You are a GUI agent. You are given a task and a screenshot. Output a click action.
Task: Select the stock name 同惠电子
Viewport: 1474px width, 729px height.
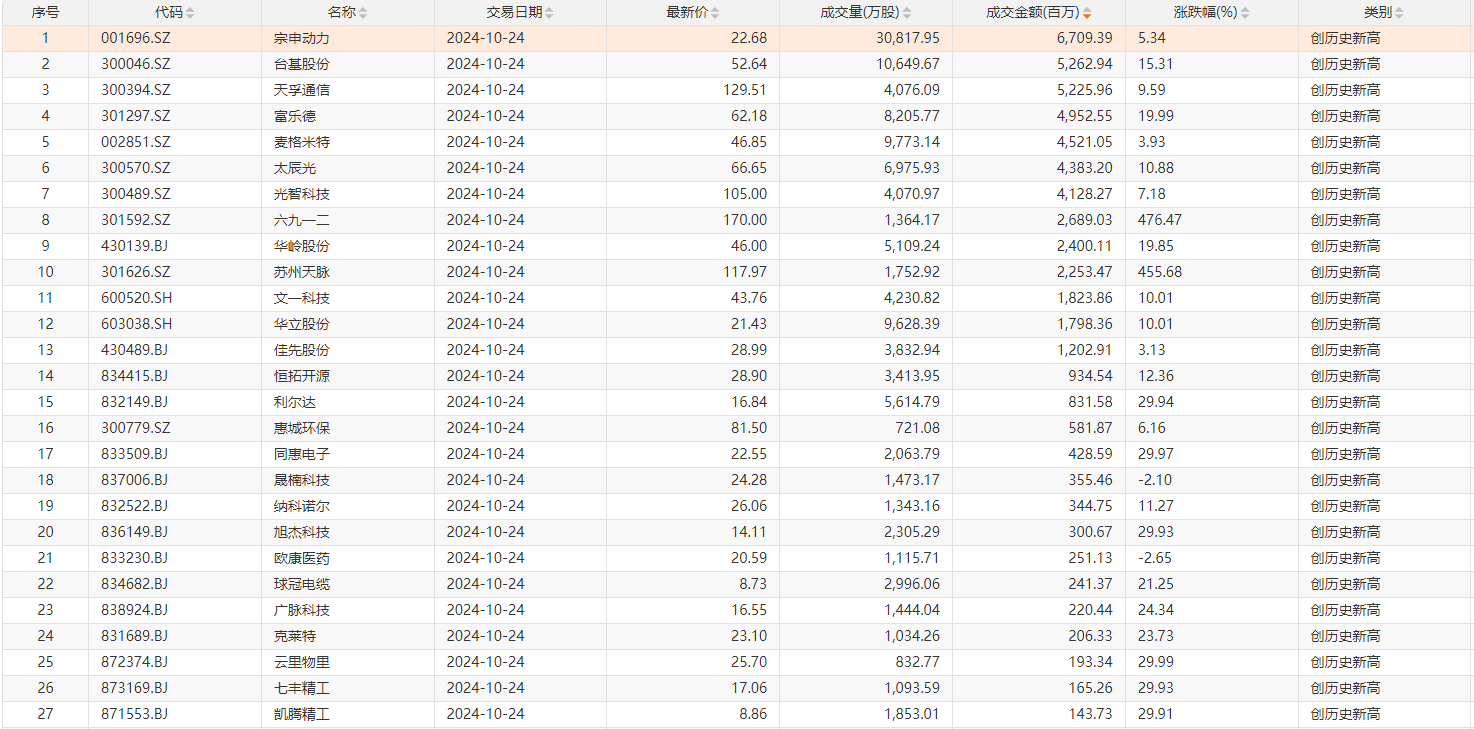[302, 454]
